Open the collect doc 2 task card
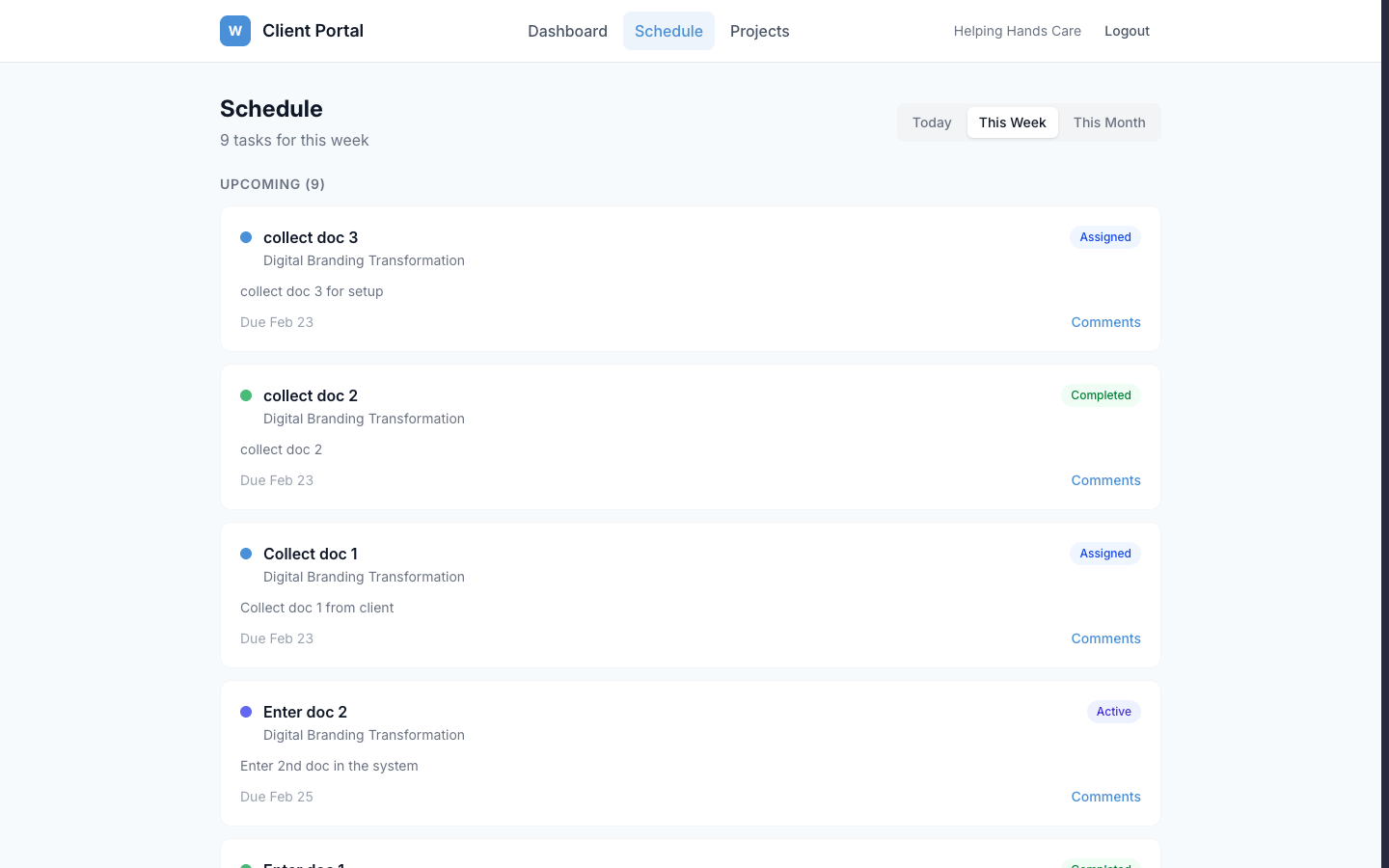1389x868 pixels. coord(691,436)
